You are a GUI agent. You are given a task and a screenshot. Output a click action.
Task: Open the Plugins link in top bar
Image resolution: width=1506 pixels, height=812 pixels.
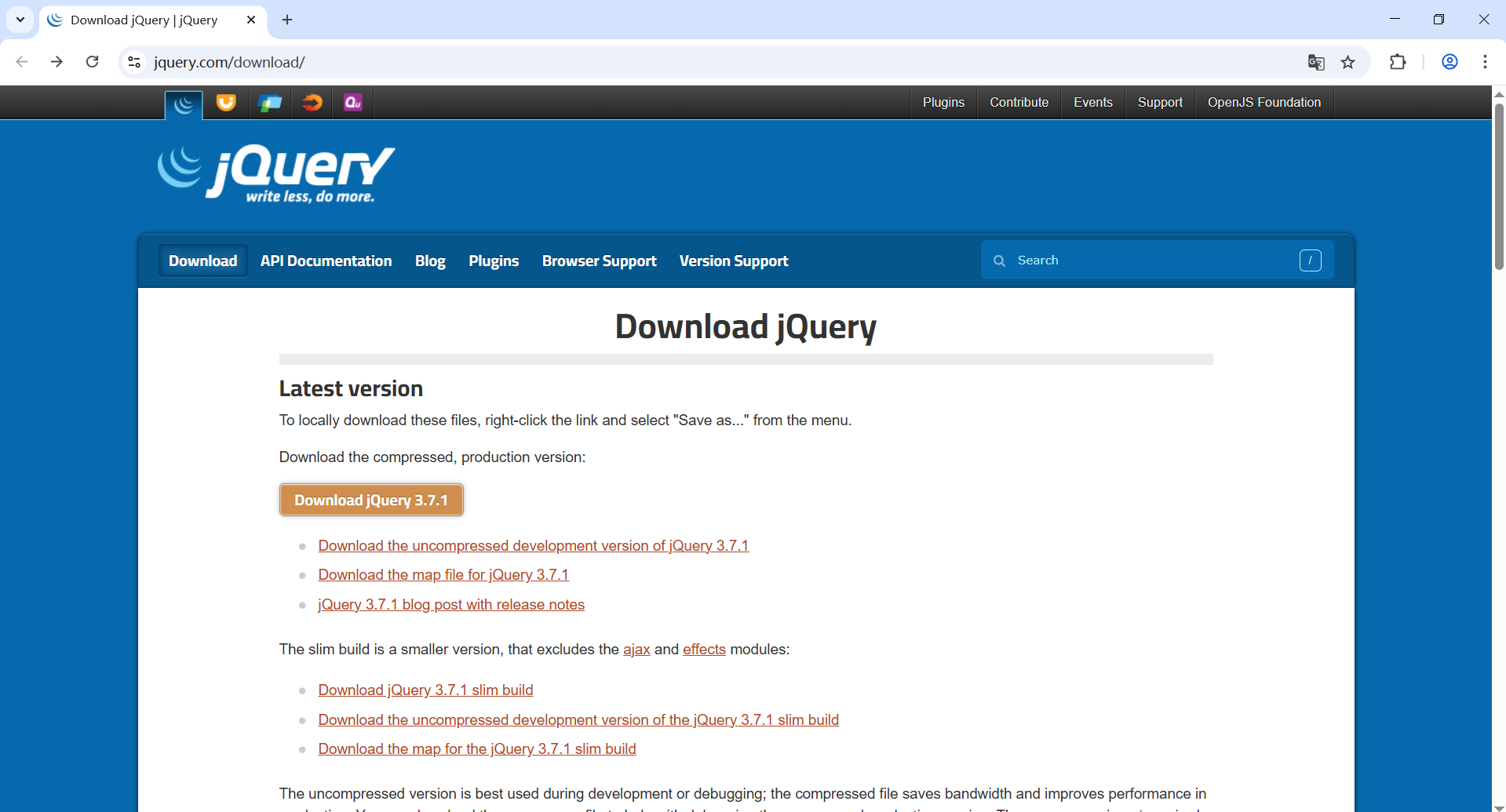pos(943,103)
